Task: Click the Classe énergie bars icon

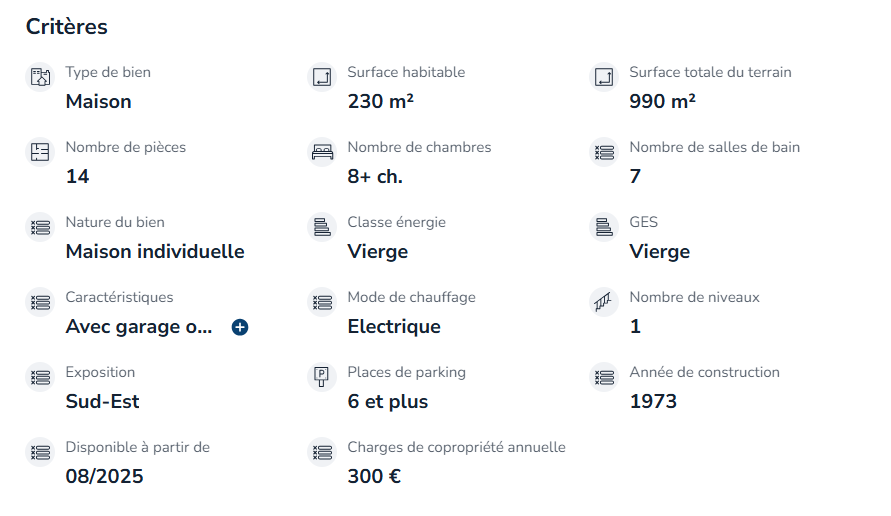Action: coord(322,227)
